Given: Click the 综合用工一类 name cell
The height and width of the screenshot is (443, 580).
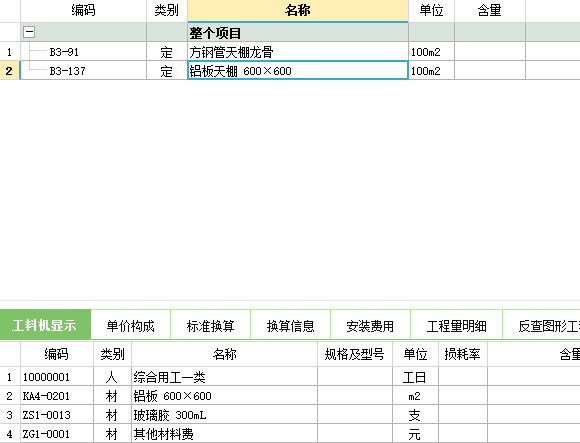Looking at the screenshot, I should pyautogui.click(x=225, y=377).
